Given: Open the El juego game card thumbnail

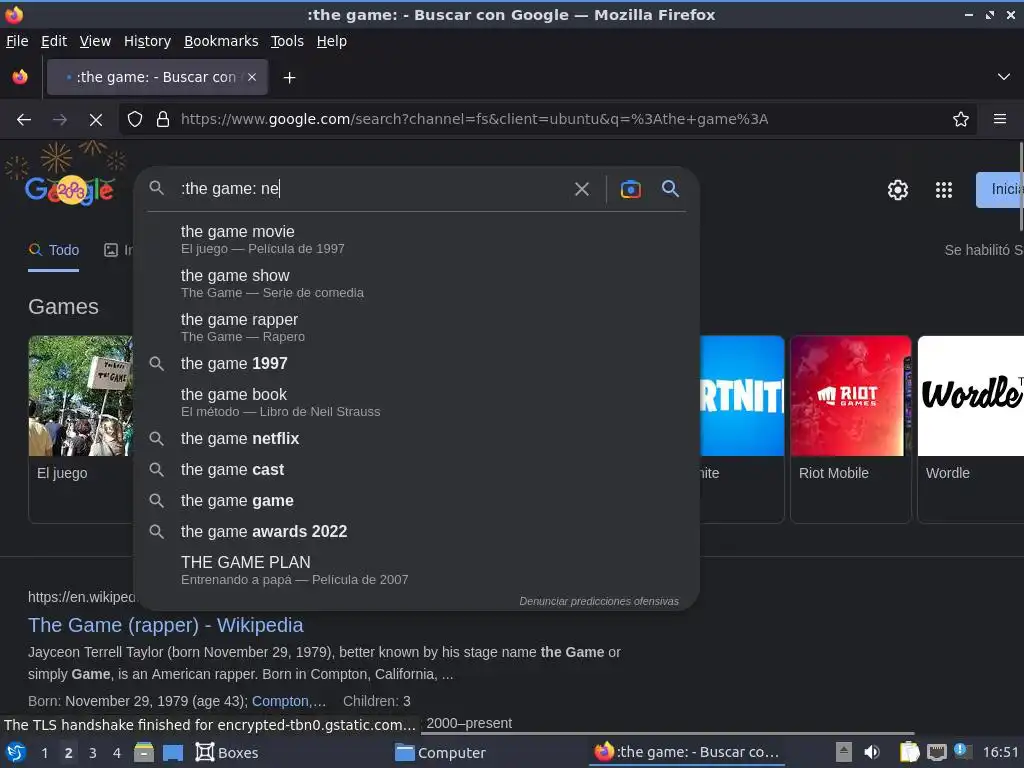Looking at the screenshot, I should (x=80, y=396).
